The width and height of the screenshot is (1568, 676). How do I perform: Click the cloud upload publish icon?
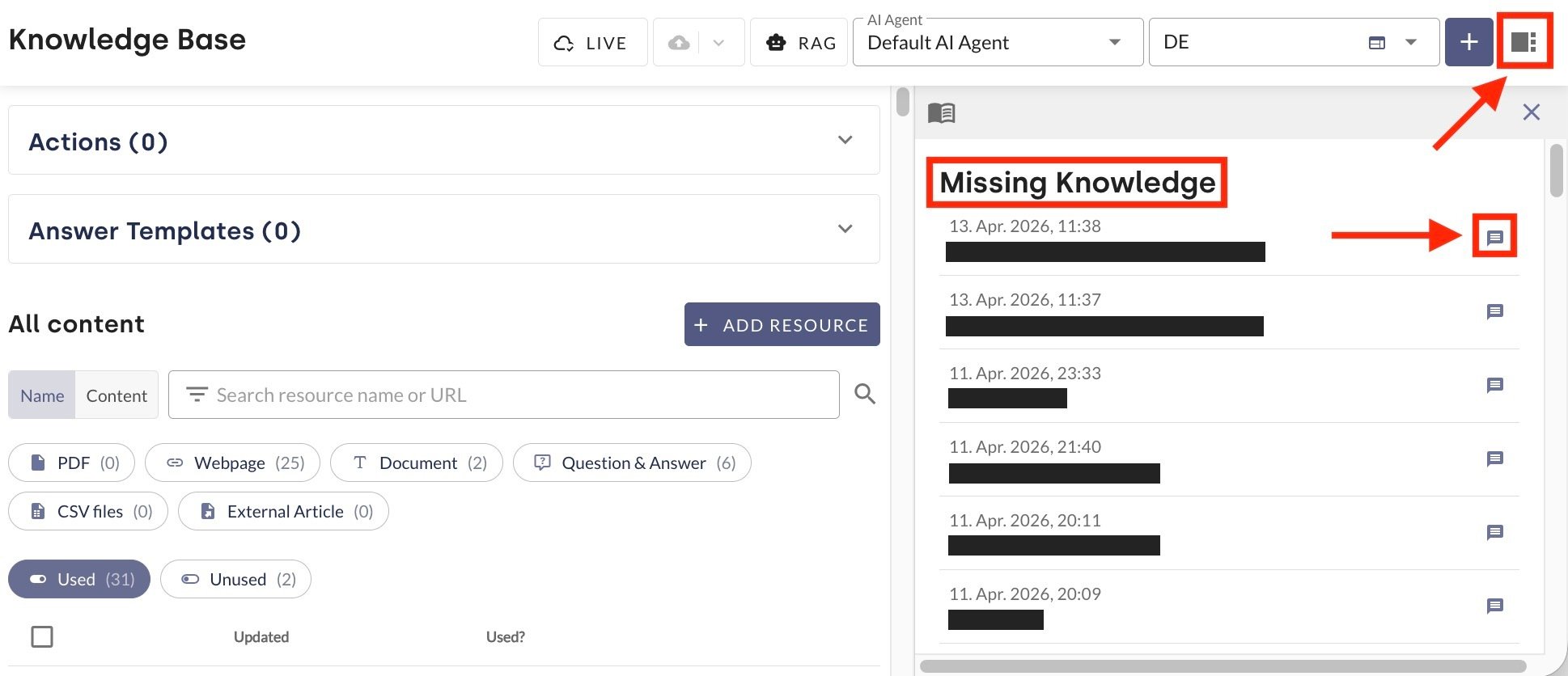coord(680,43)
